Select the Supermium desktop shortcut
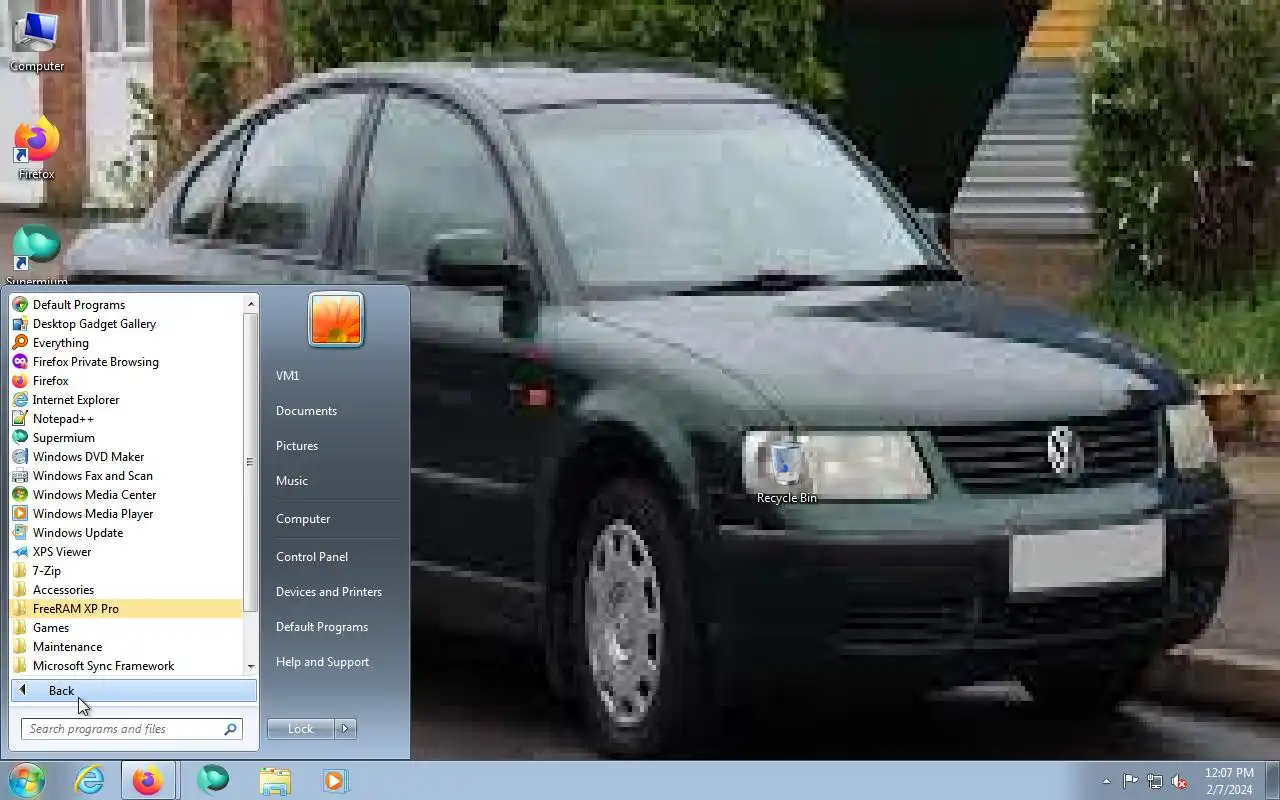This screenshot has width=1280, height=800. (37, 256)
